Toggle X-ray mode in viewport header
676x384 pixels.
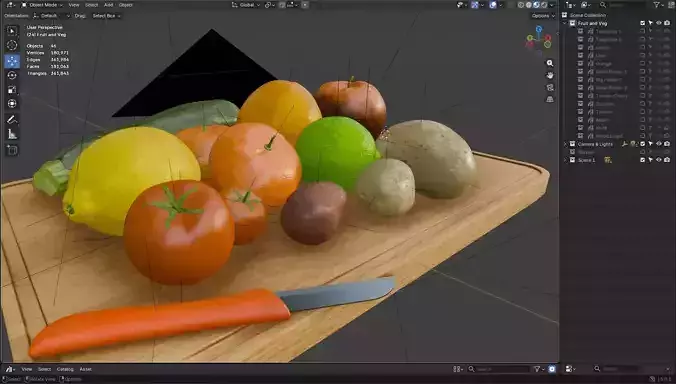(512, 5)
